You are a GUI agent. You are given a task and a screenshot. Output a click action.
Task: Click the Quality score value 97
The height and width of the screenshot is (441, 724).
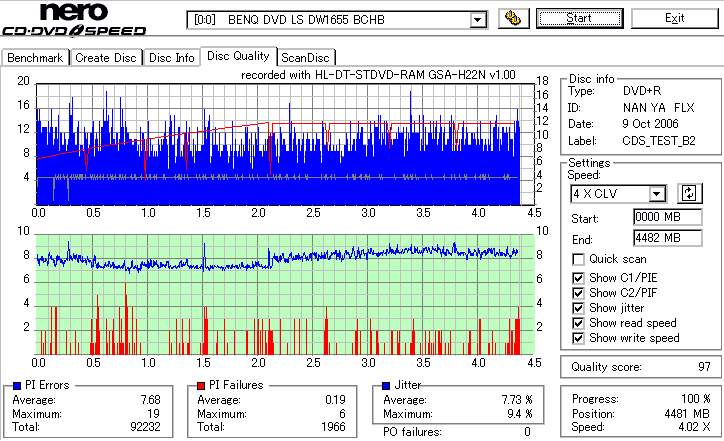pyautogui.click(x=704, y=367)
